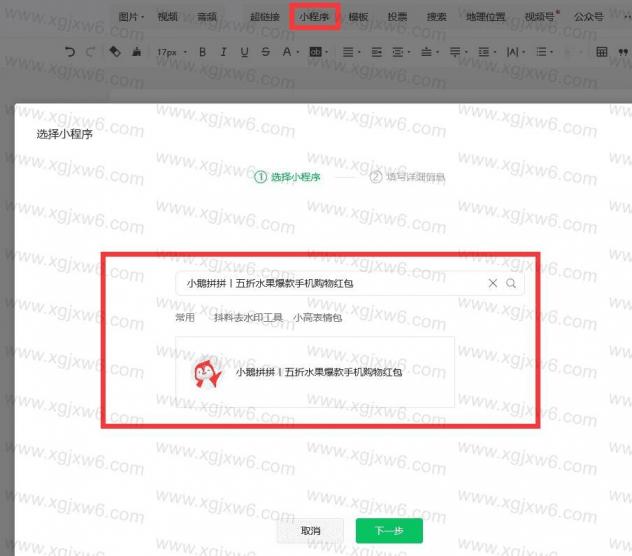The width and height of the screenshot is (632, 556).
Task: Open the 小程序 insert menu
Action: point(314,17)
